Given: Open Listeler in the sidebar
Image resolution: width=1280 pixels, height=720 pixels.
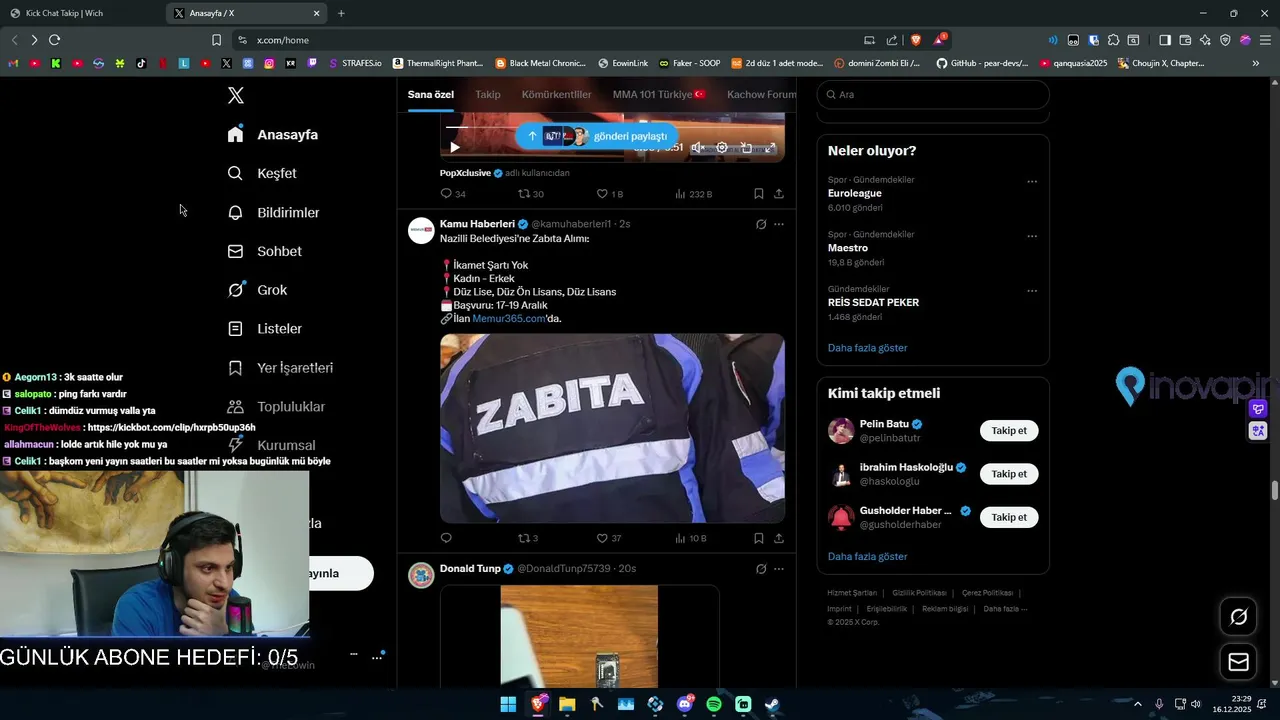Looking at the screenshot, I should pyautogui.click(x=264, y=328).
